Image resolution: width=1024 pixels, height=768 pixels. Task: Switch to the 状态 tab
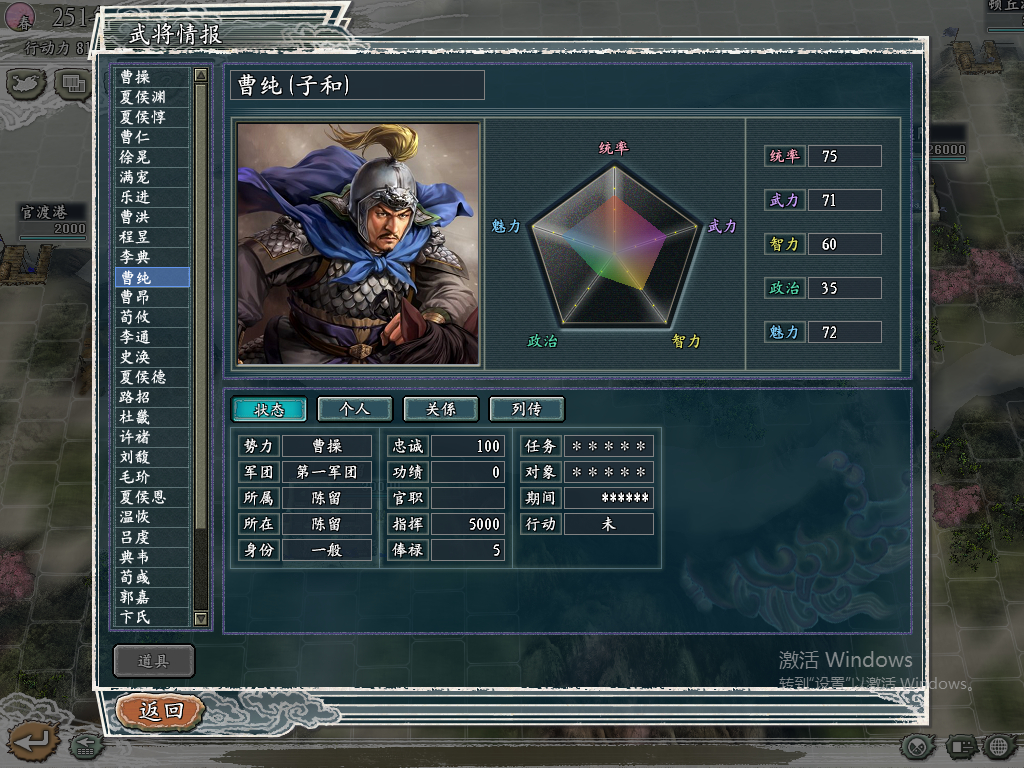point(269,409)
